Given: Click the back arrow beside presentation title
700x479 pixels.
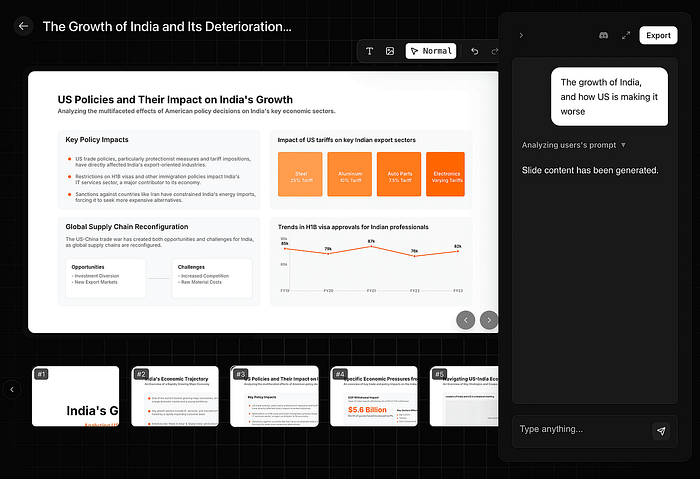Looking at the screenshot, I should [x=24, y=27].
